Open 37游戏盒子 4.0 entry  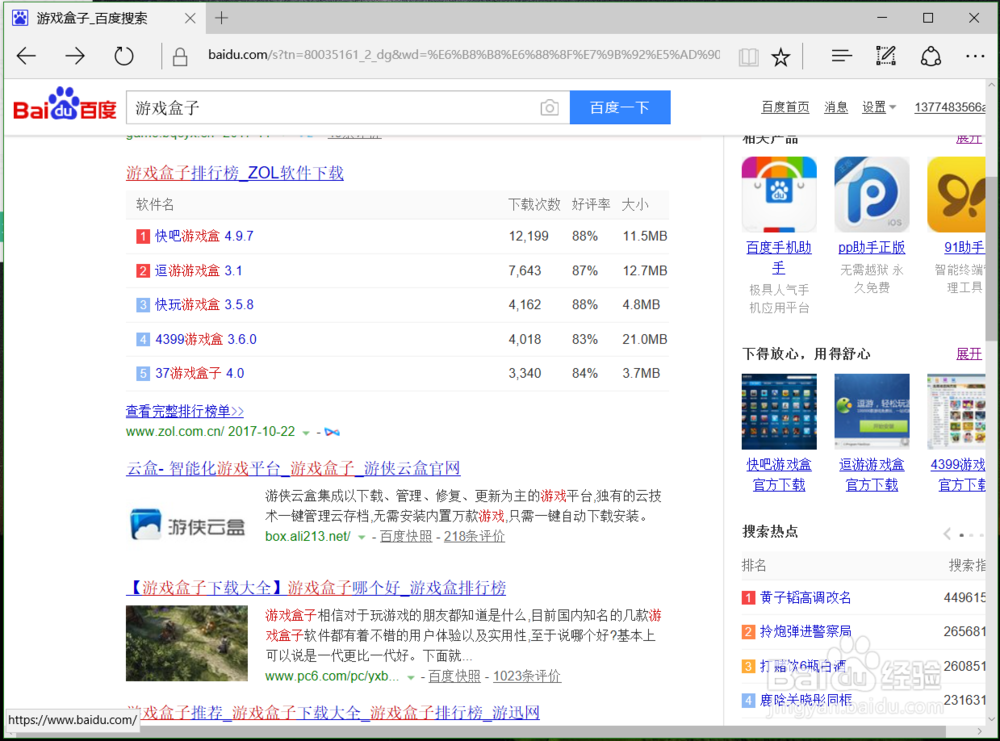[200, 374]
